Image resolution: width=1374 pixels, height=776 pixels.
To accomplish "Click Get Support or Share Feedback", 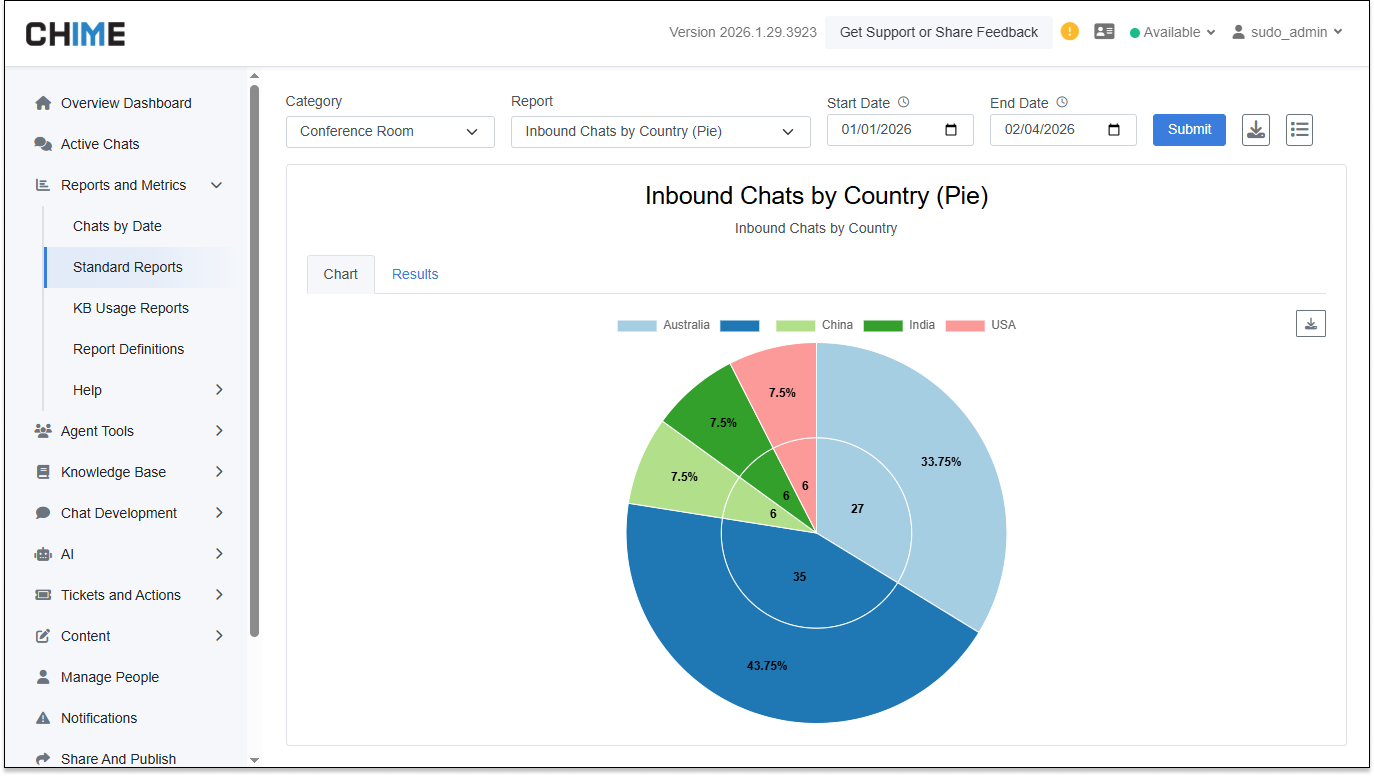I will (x=938, y=32).
